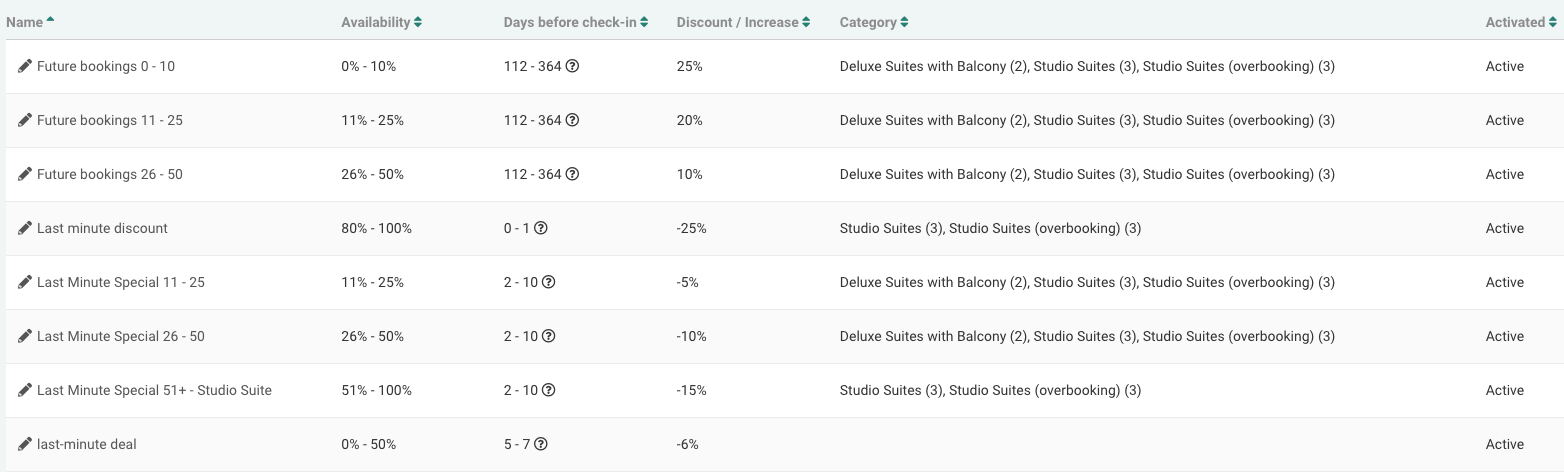Edit pencil icon for Future bookings 26 - 50

tap(25, 174)
